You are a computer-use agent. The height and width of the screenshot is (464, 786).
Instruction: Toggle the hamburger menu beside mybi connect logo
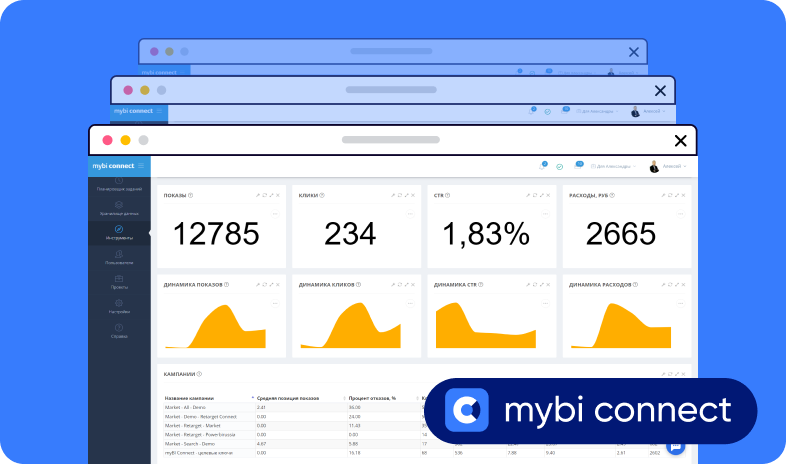point(141,166)
